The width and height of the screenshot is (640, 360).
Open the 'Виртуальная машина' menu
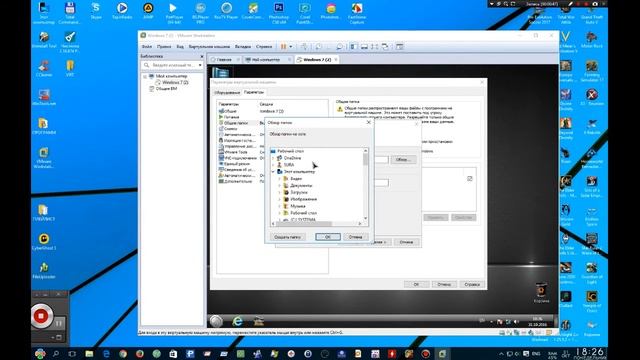(209, 47)
